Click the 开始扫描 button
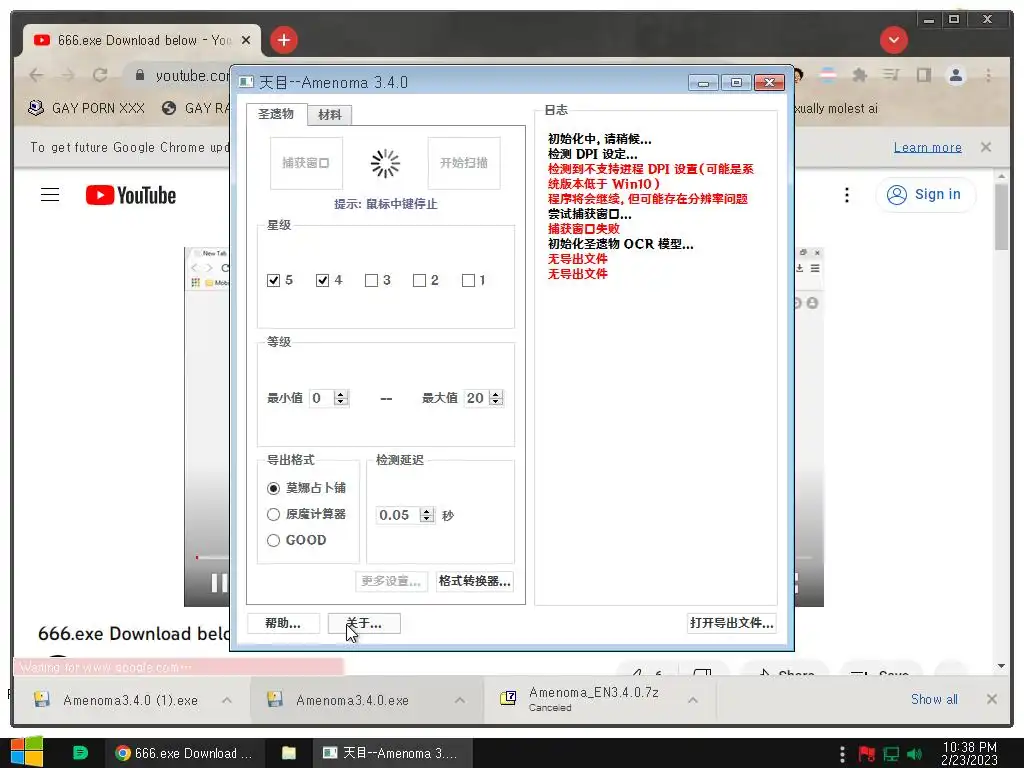1024x768 pixels. 464,163
